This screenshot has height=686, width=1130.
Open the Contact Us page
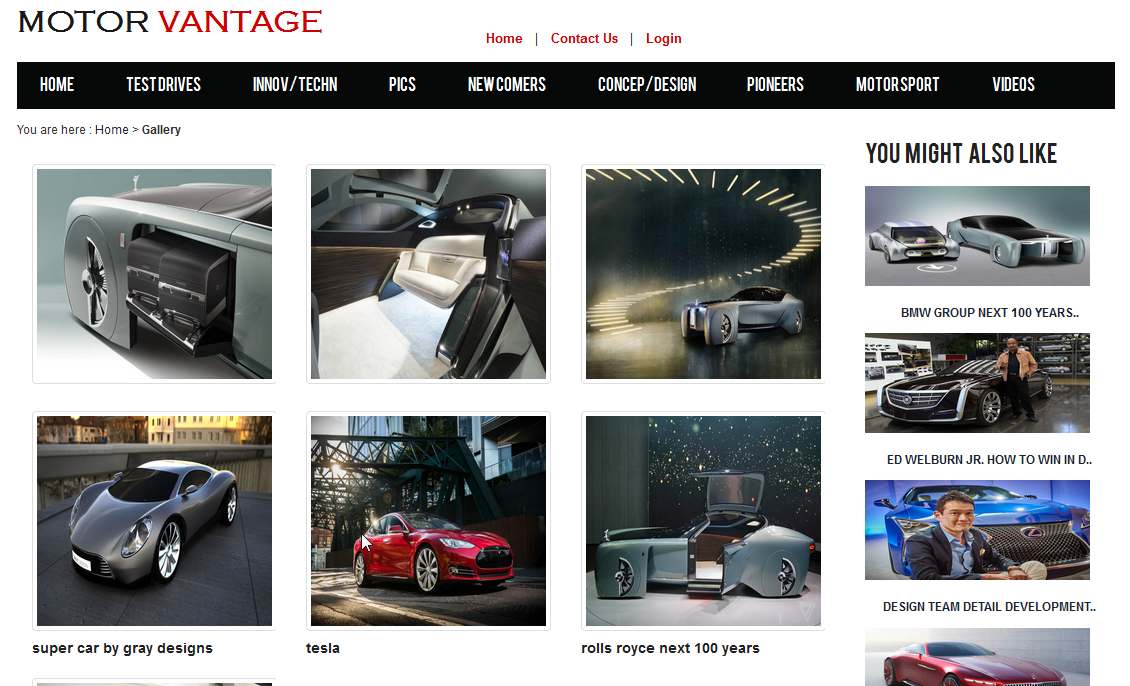[x=584, y=38]
